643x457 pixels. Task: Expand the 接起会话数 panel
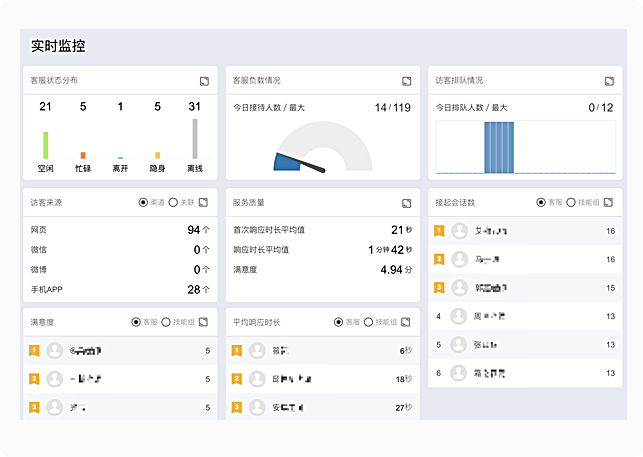tap(609, 202)
